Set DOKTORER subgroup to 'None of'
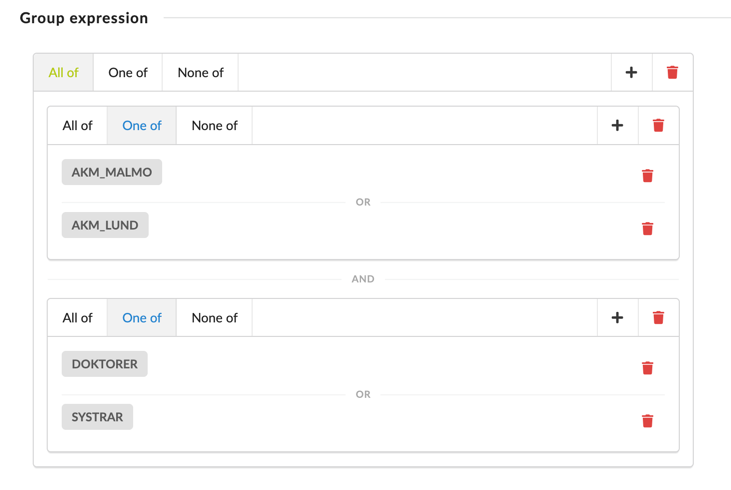This screenshot has width=731, height=490. [214, 317]
